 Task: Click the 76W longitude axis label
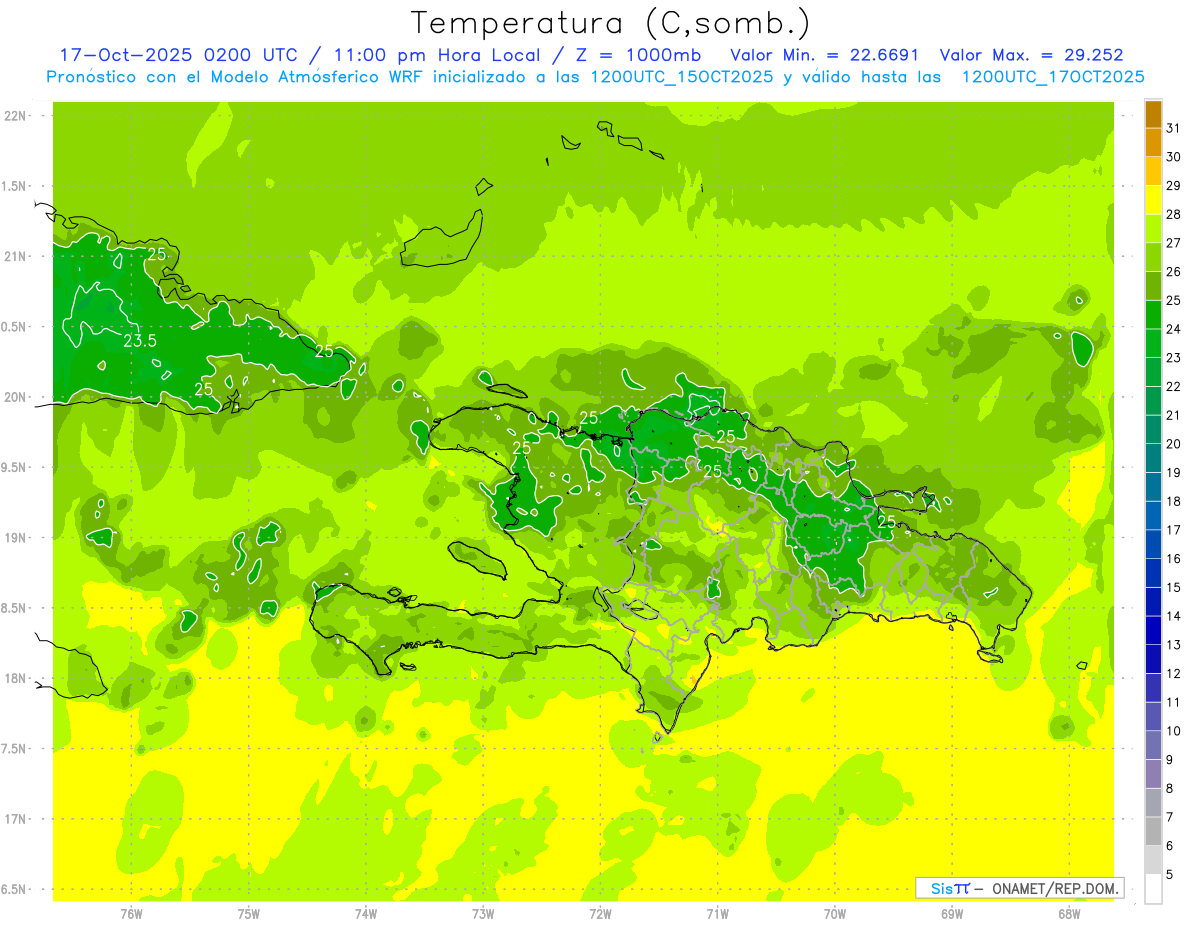point(131,913)
